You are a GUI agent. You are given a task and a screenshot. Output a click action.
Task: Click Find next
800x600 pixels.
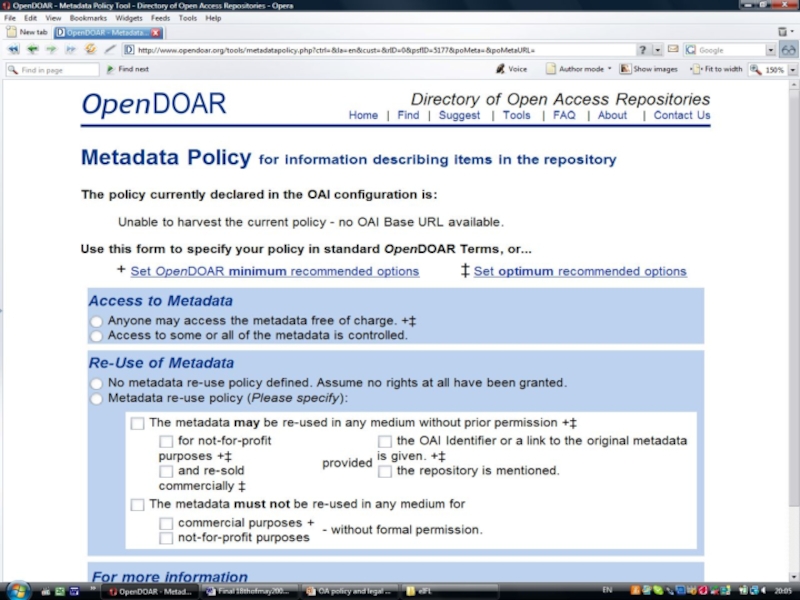coord(128,69)
